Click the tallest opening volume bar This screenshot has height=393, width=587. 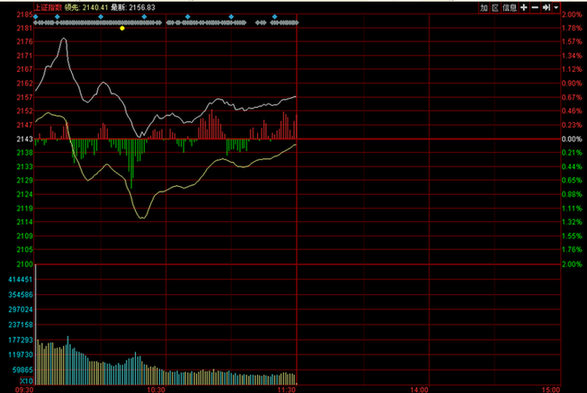36,324
